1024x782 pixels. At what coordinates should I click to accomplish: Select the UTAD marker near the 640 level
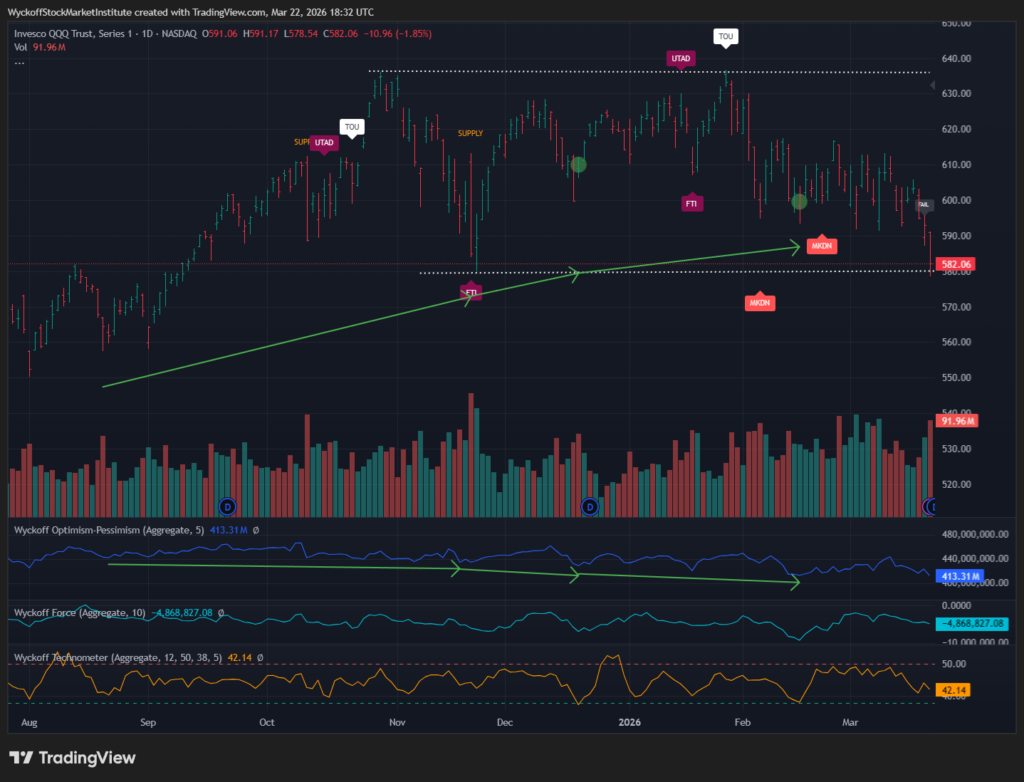681,59
